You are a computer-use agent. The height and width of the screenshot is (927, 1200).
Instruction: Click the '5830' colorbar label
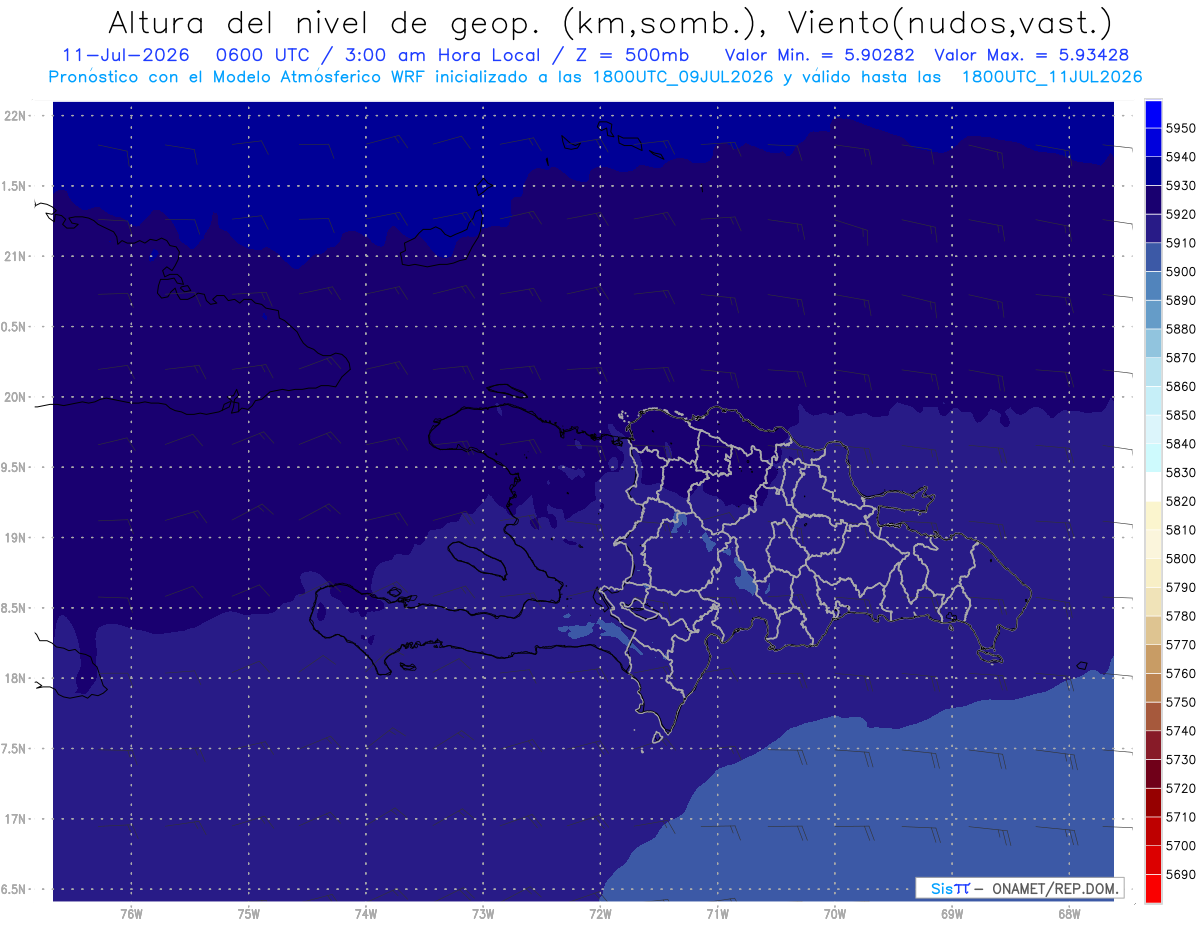(1181, 472)
